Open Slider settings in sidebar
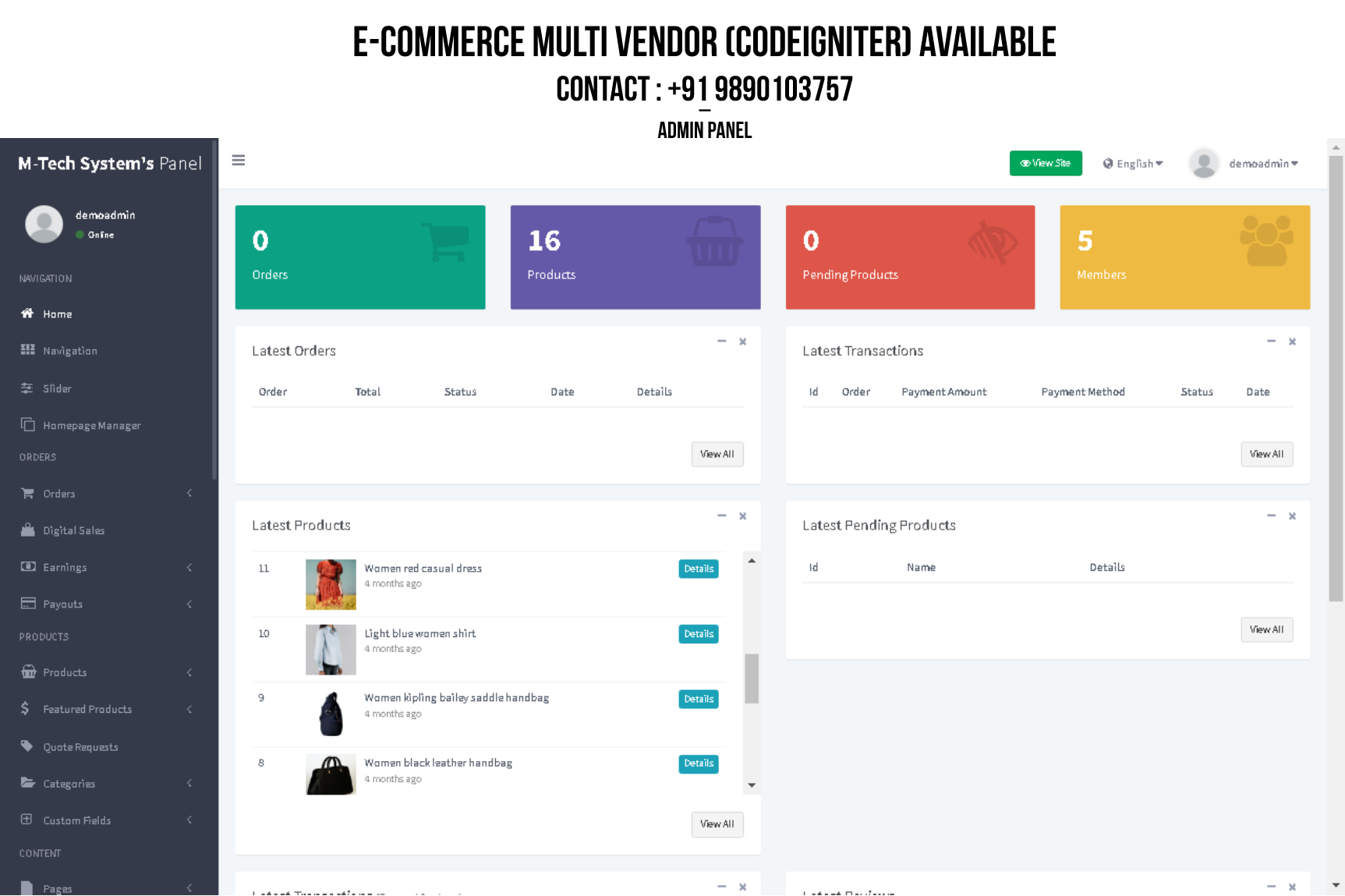Viewport: 1345px width, 896px height. (x=57, y=388)
